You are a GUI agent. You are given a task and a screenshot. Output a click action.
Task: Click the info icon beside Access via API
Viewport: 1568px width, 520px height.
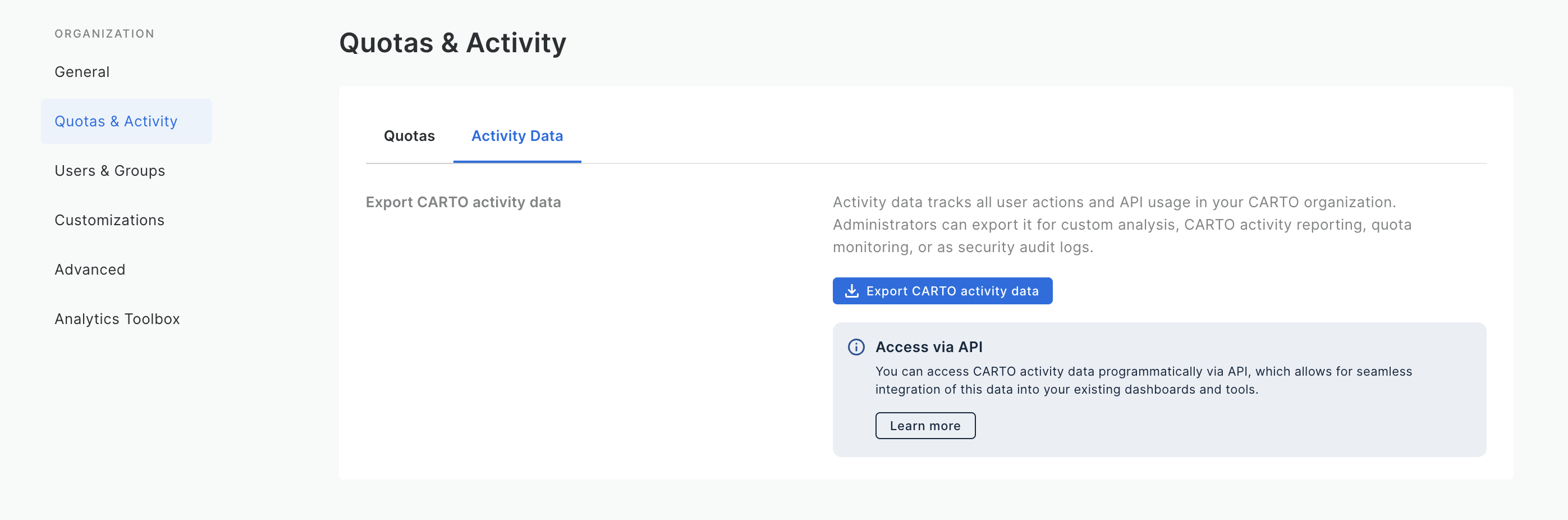[x=856, y=347]
